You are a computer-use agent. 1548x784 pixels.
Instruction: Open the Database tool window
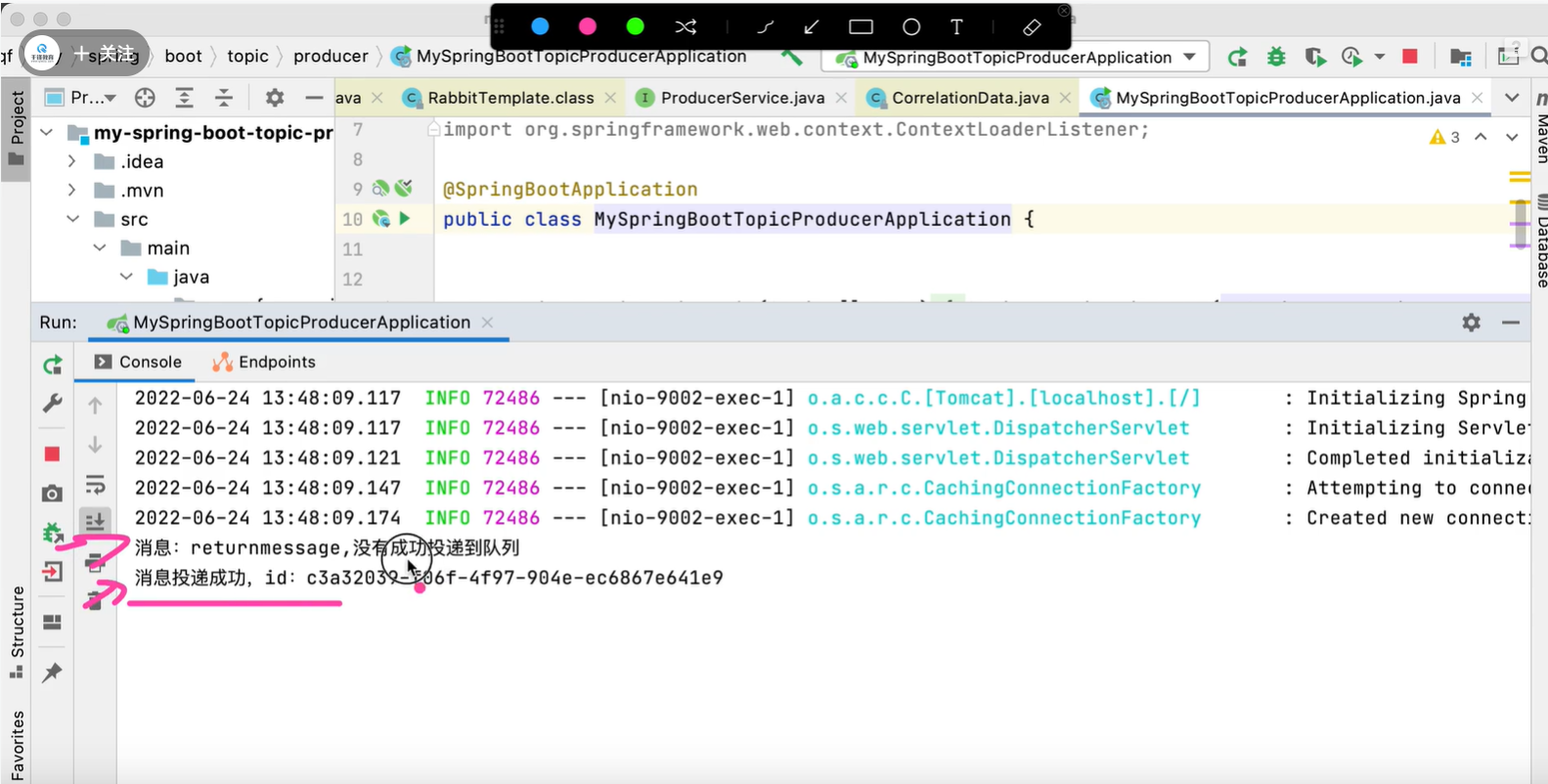(1540, 241)
